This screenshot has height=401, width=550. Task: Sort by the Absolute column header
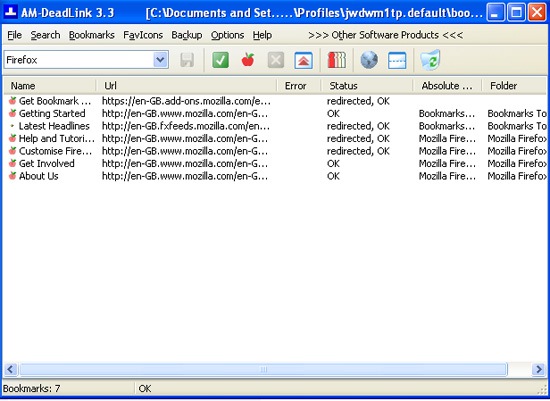447,86
